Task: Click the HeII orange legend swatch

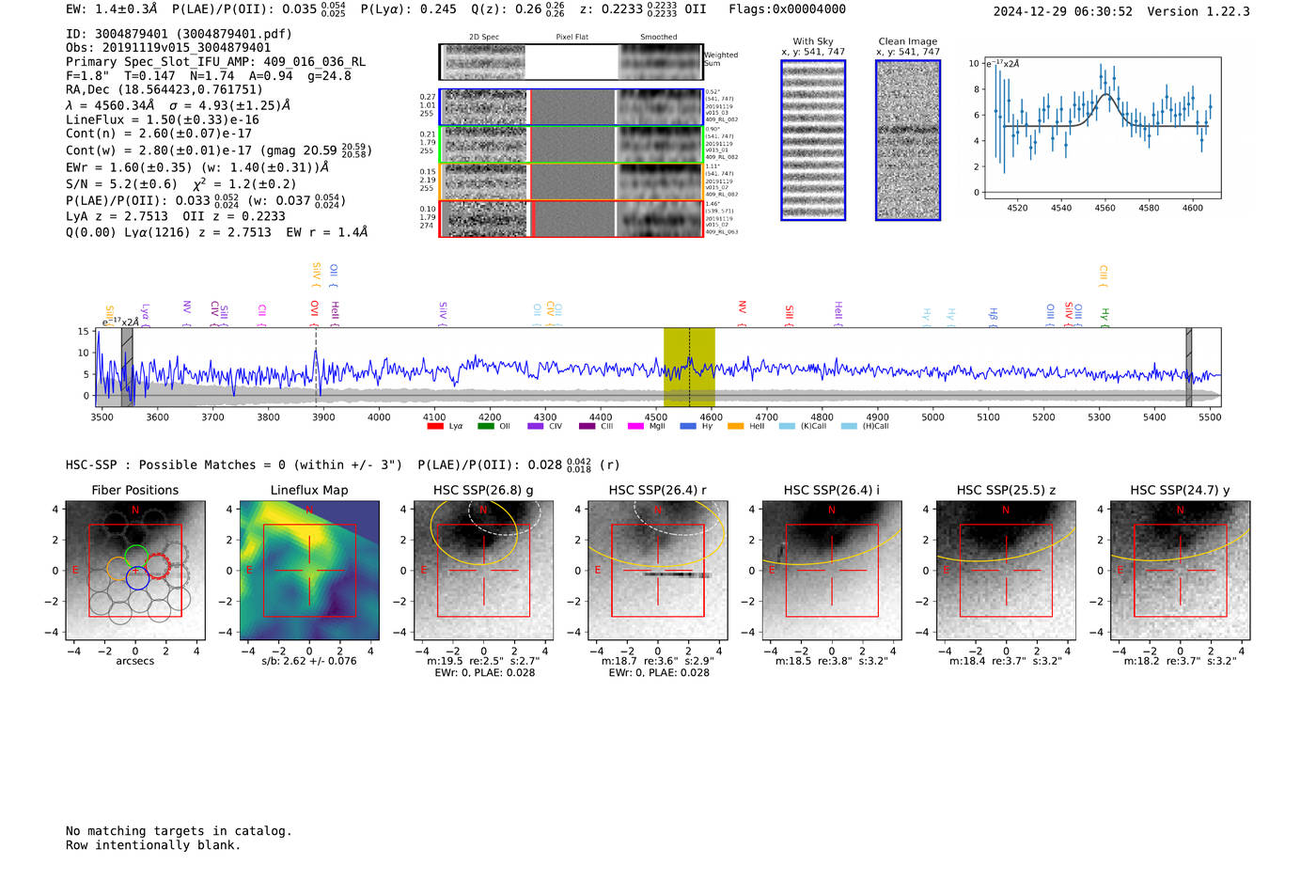Action: click(735, 426)
